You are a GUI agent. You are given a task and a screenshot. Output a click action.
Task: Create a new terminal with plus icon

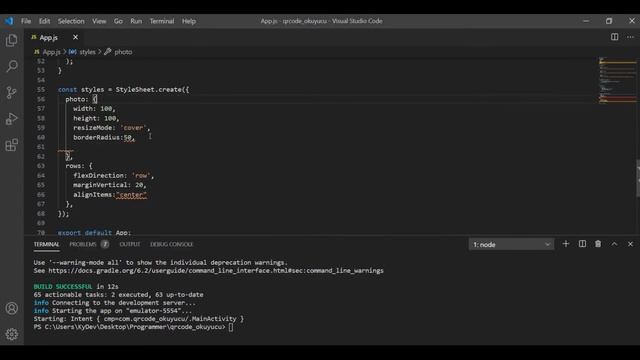click(566, 244)
